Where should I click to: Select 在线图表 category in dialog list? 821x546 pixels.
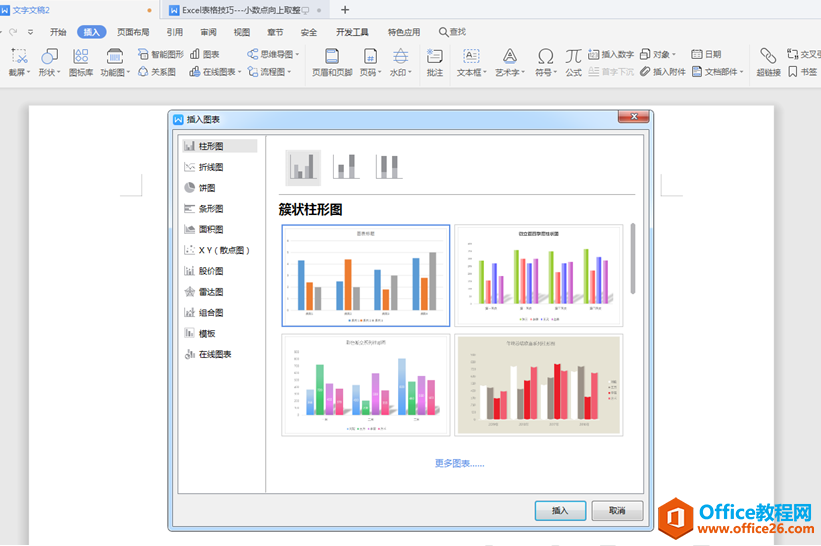pos(219,354)
